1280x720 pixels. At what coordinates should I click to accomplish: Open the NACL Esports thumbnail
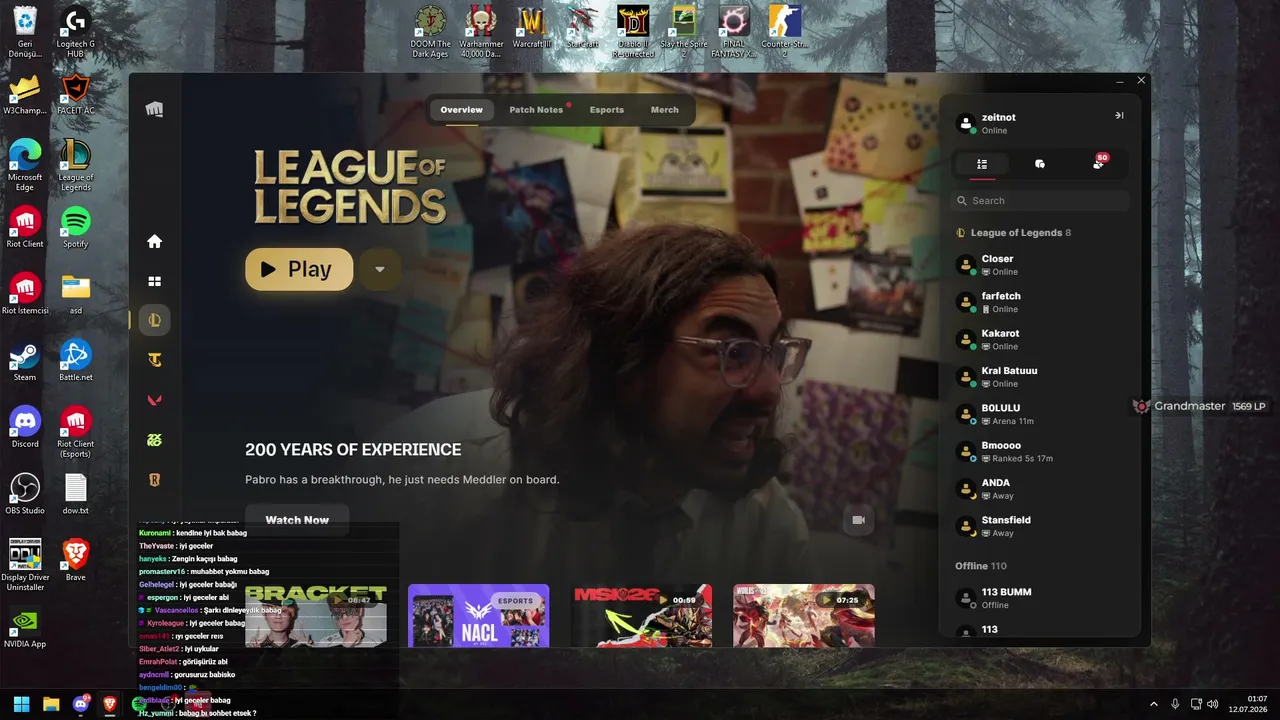coord(478,615)
